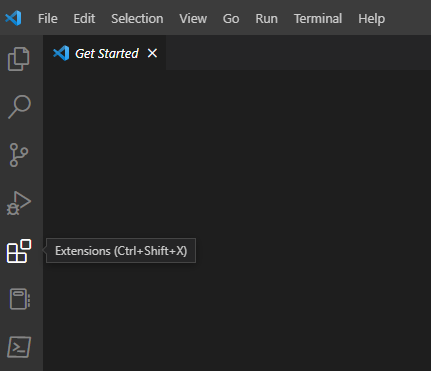Open the Edit menu
Image resolution: width=431 pixels, height=371 pixels.
click(84, 18)
